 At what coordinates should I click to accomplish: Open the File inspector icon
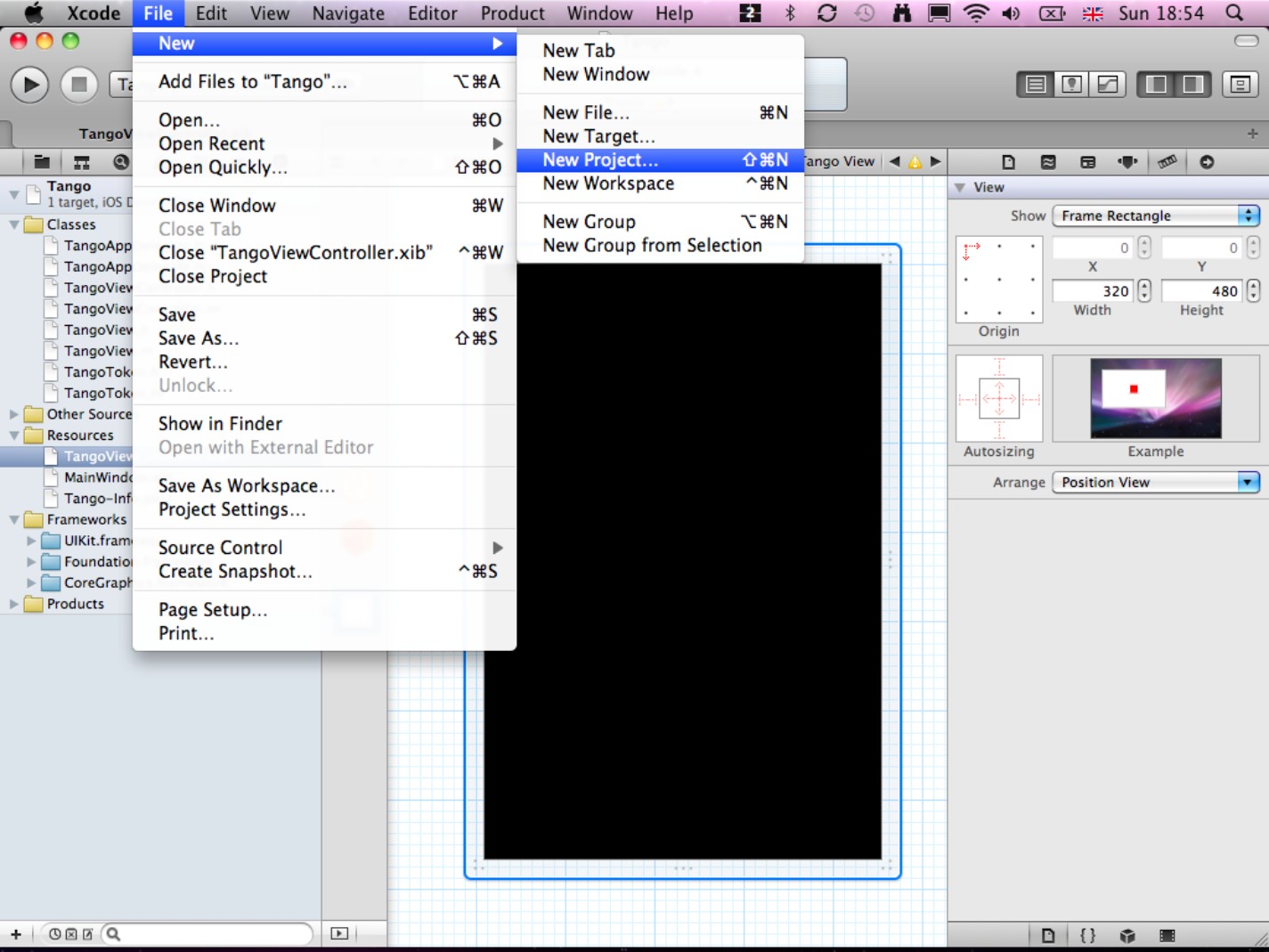(x=1008, y=162)
